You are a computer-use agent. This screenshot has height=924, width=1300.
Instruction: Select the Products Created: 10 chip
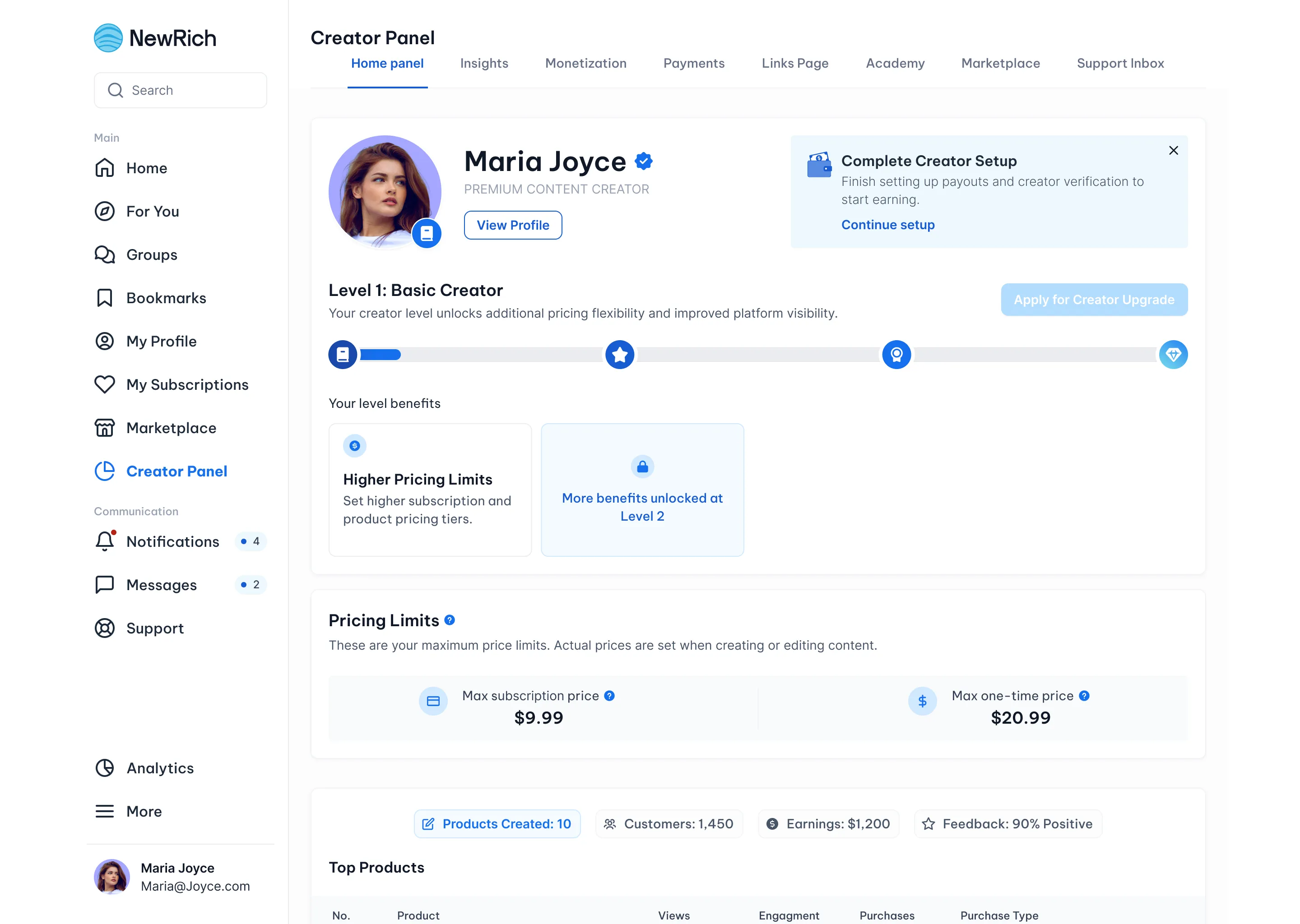[x=497, y=823]
